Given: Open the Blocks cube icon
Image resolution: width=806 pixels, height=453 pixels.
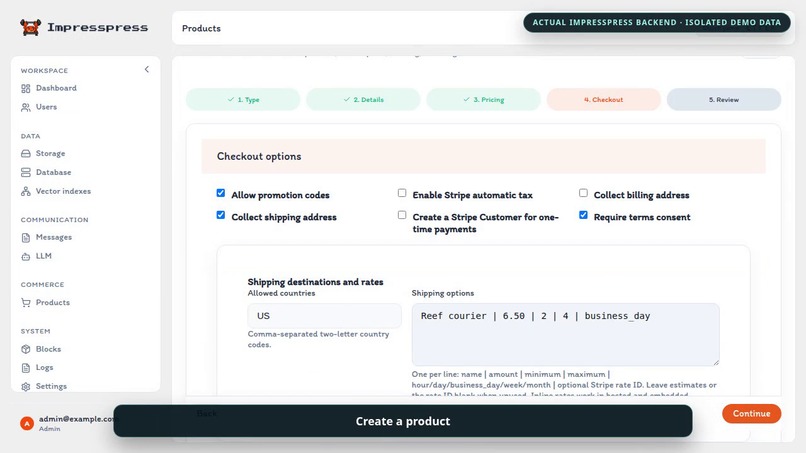Looking at the screenshot, I should click(x=26, y=349).
